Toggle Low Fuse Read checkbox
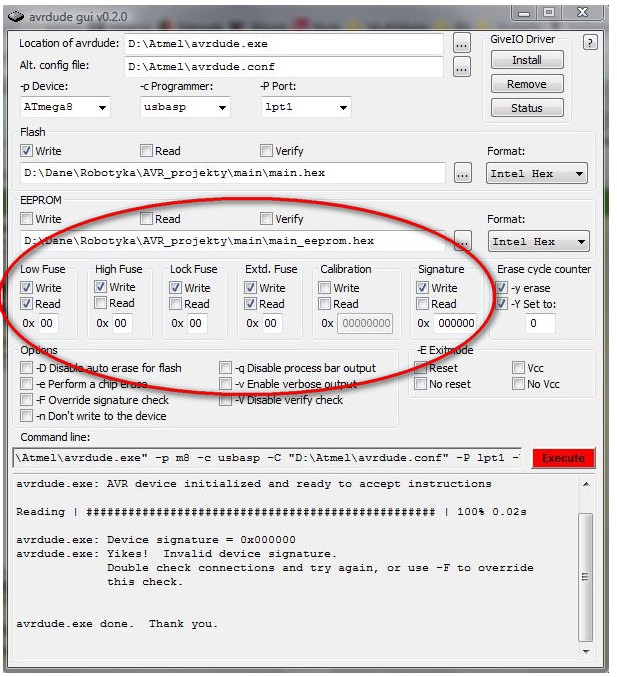Screen dimensions: 617x677 pos(26,304)
